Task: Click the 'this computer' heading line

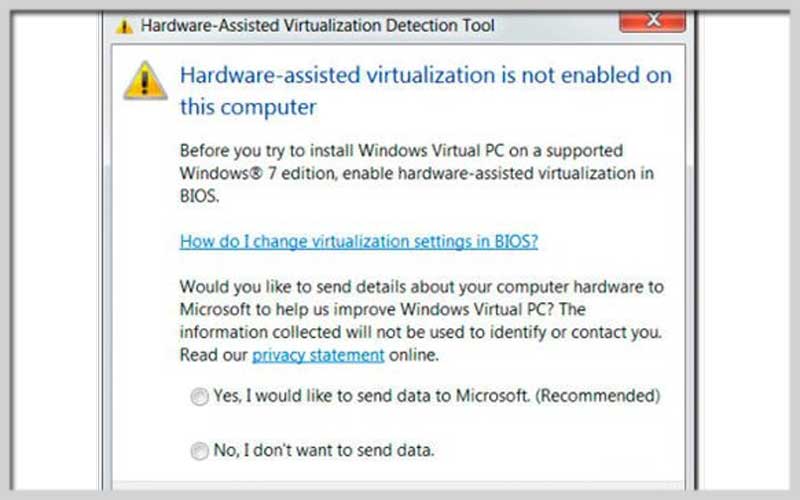Action: (x=248, y=108)
